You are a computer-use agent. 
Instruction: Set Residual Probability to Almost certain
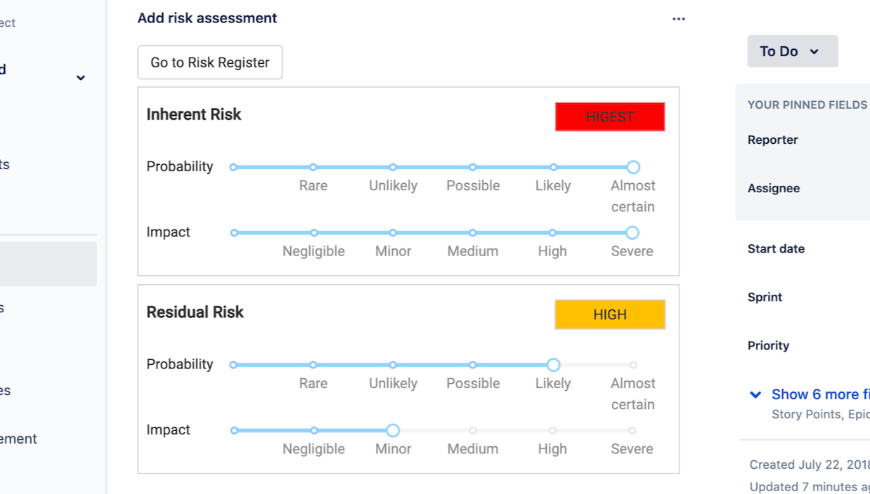(633, 365)
